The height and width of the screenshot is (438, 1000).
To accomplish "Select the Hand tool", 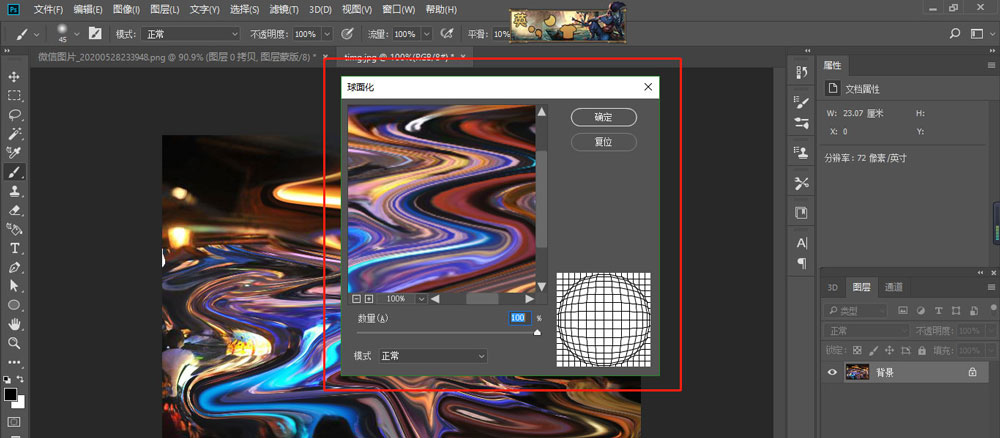I will click(15, 324).
